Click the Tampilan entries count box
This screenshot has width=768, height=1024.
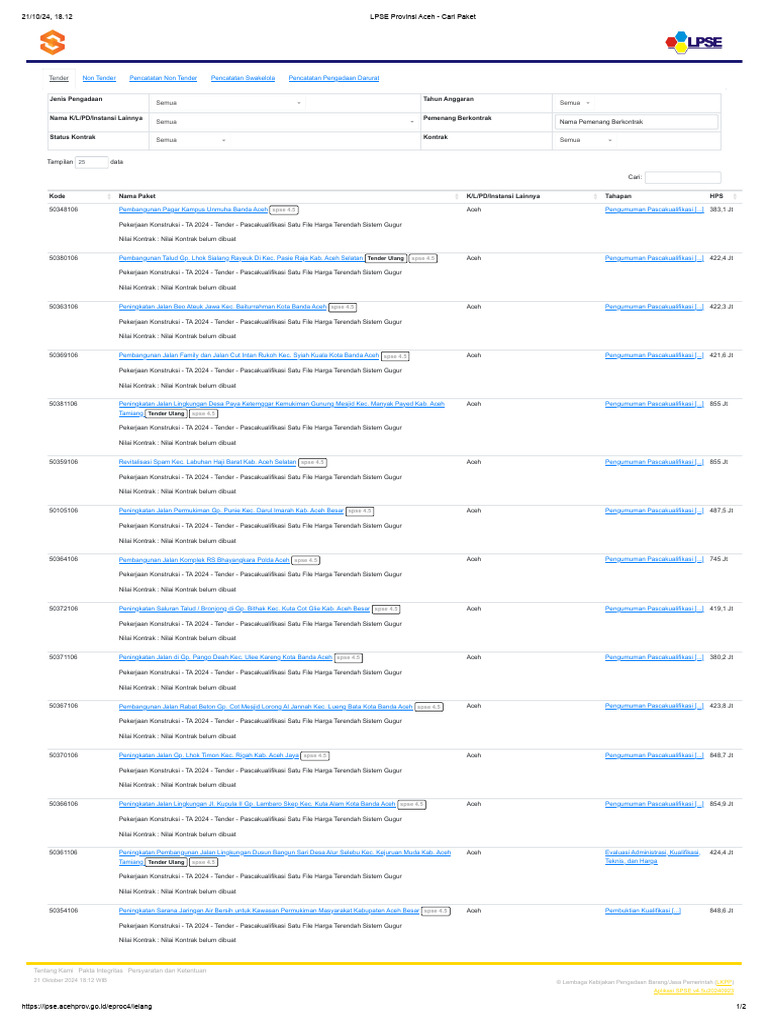coord(90,161)
